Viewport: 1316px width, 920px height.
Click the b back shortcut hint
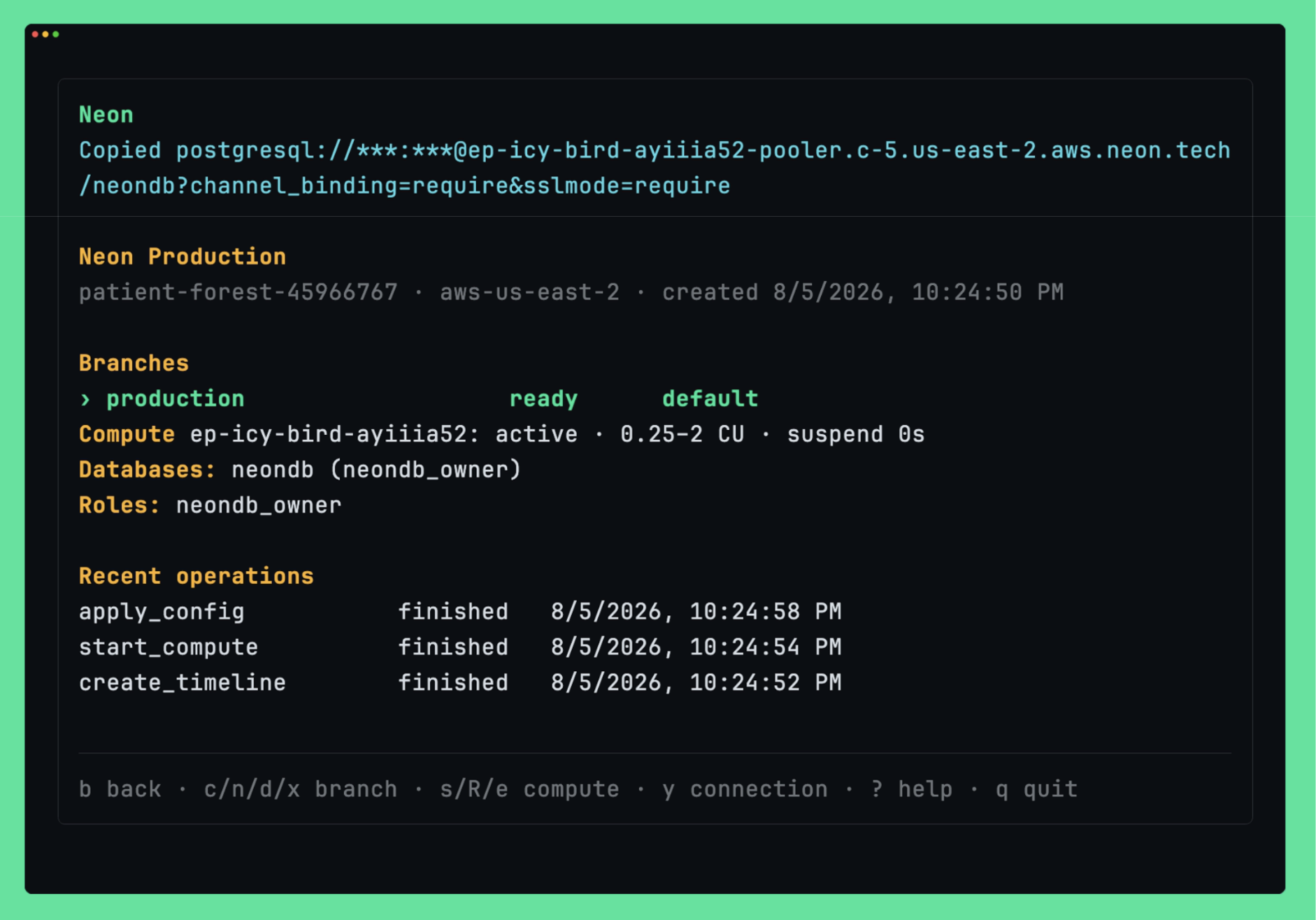coord(120,789)
